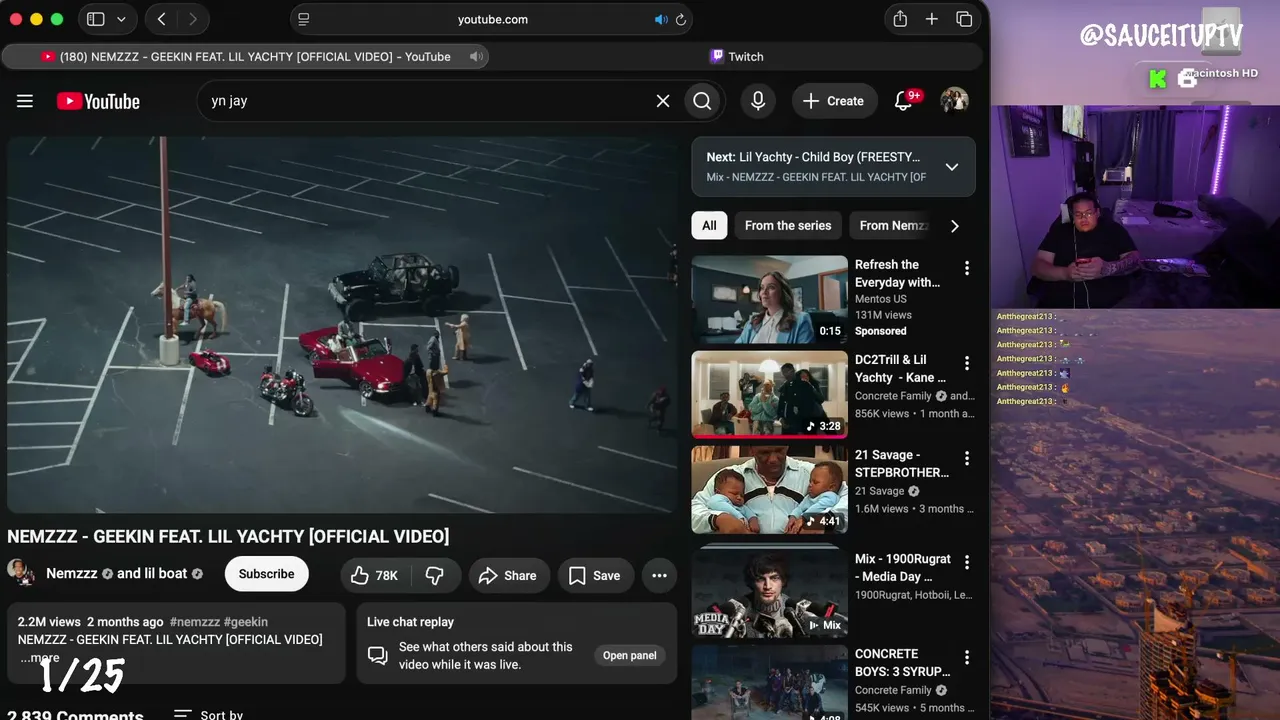Select the 'All' filter chip
Screen dimensions: 1280x720
[709, 225]
